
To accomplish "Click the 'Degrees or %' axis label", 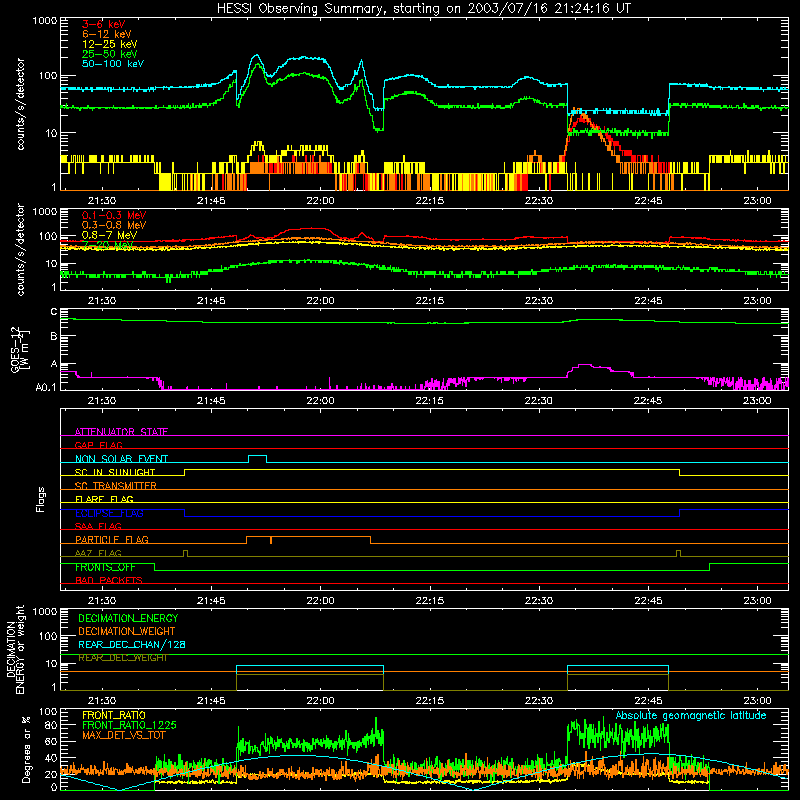I will [26, 750].
